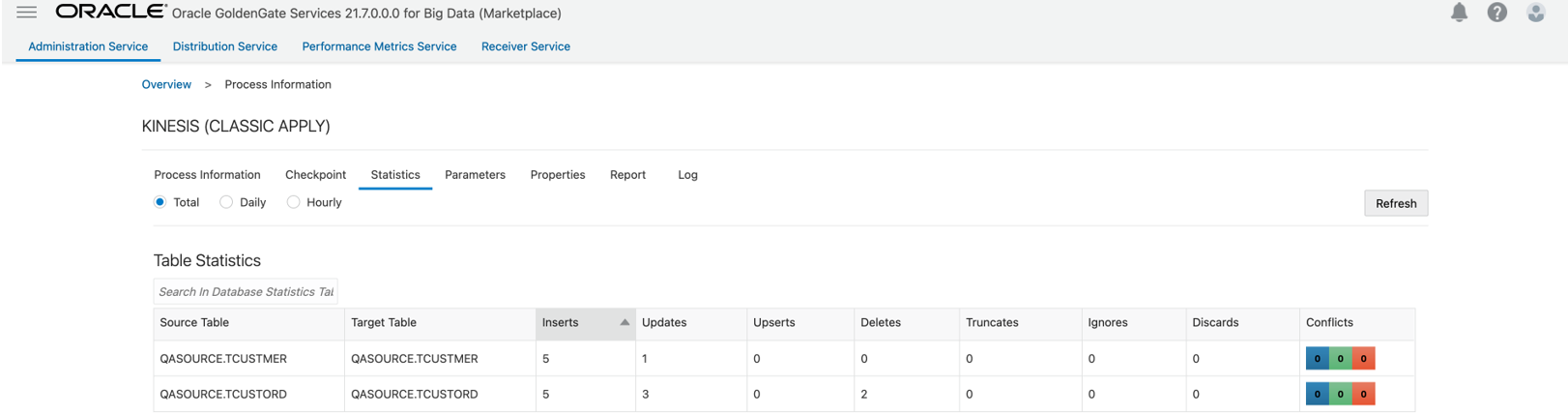Click the Oracle logo
Image resolution: width=1568 pixels, height=414 pixels.
coord(110,12)
